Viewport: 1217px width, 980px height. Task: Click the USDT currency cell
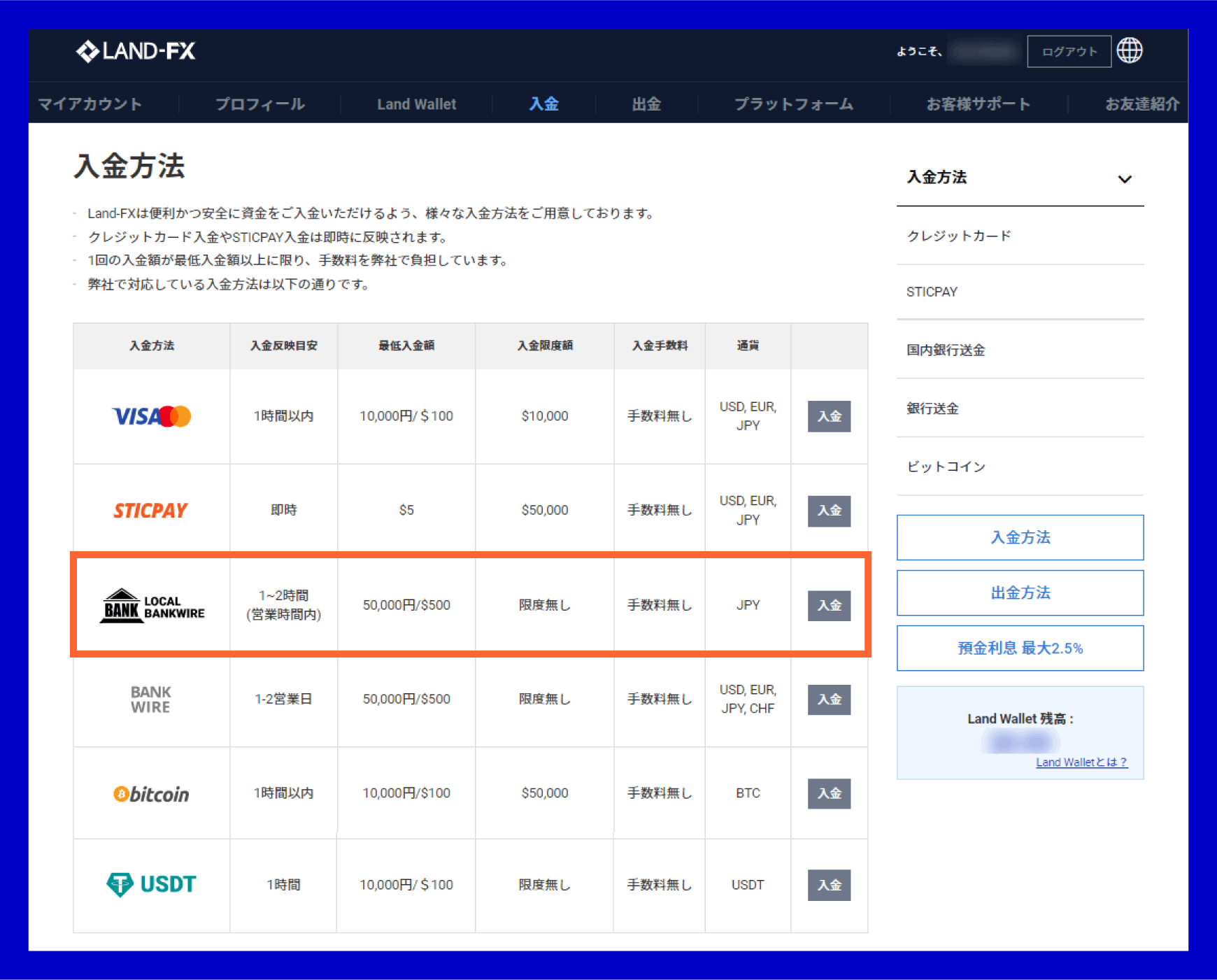(x=748, y=886)
